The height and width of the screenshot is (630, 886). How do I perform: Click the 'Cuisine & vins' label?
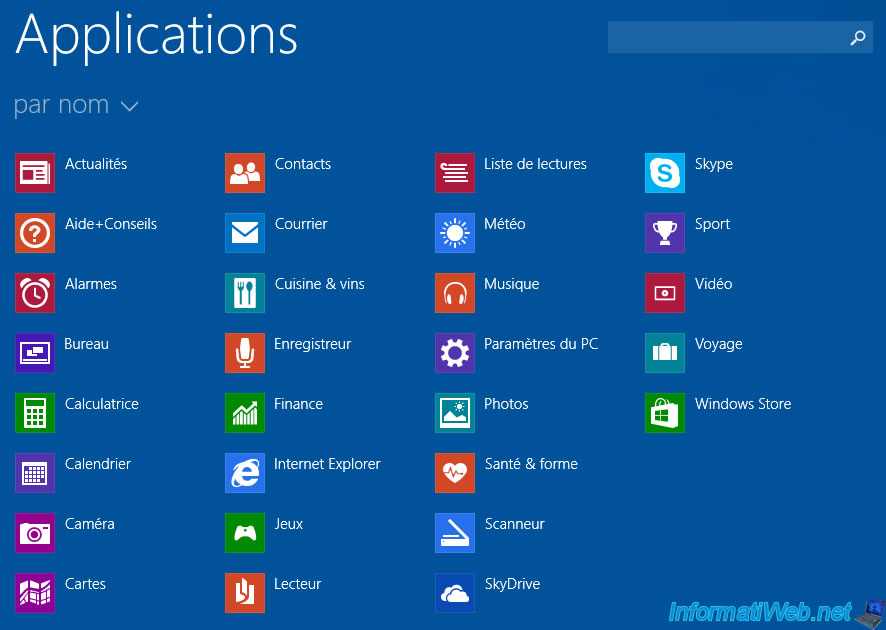point(320,284)
